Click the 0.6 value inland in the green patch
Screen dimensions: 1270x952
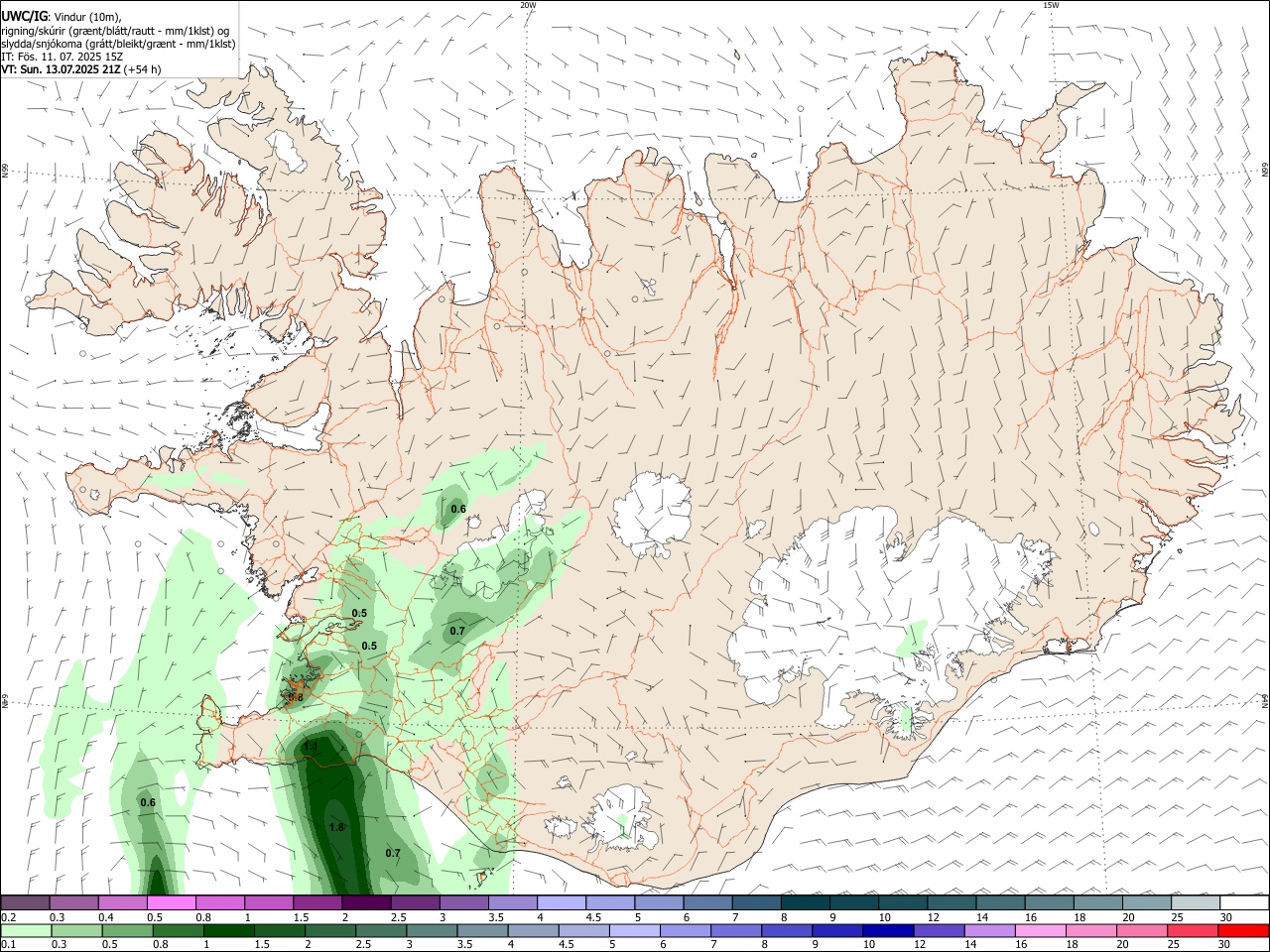click(458, 509)
